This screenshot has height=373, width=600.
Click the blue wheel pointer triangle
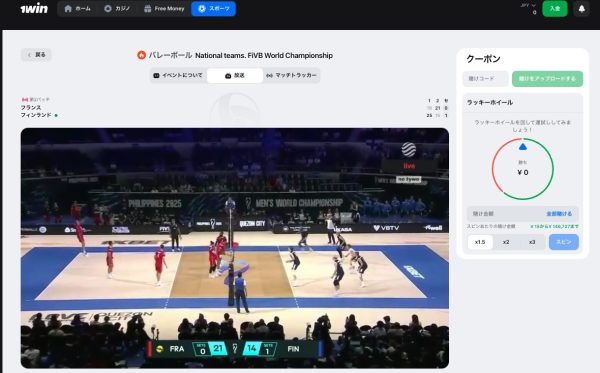[523, 147]
